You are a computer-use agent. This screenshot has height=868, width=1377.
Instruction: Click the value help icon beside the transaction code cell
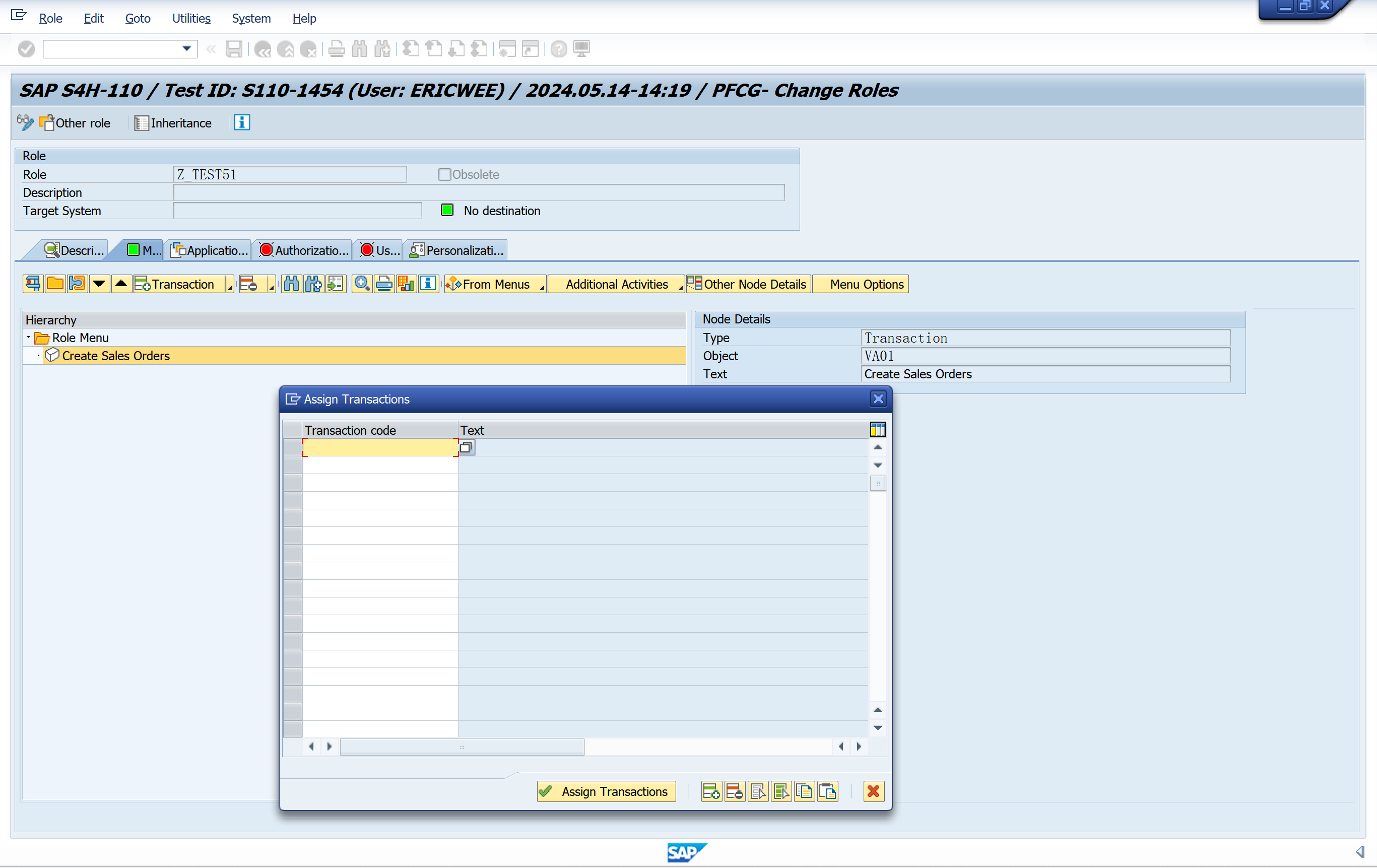click(x=466, y=448)
